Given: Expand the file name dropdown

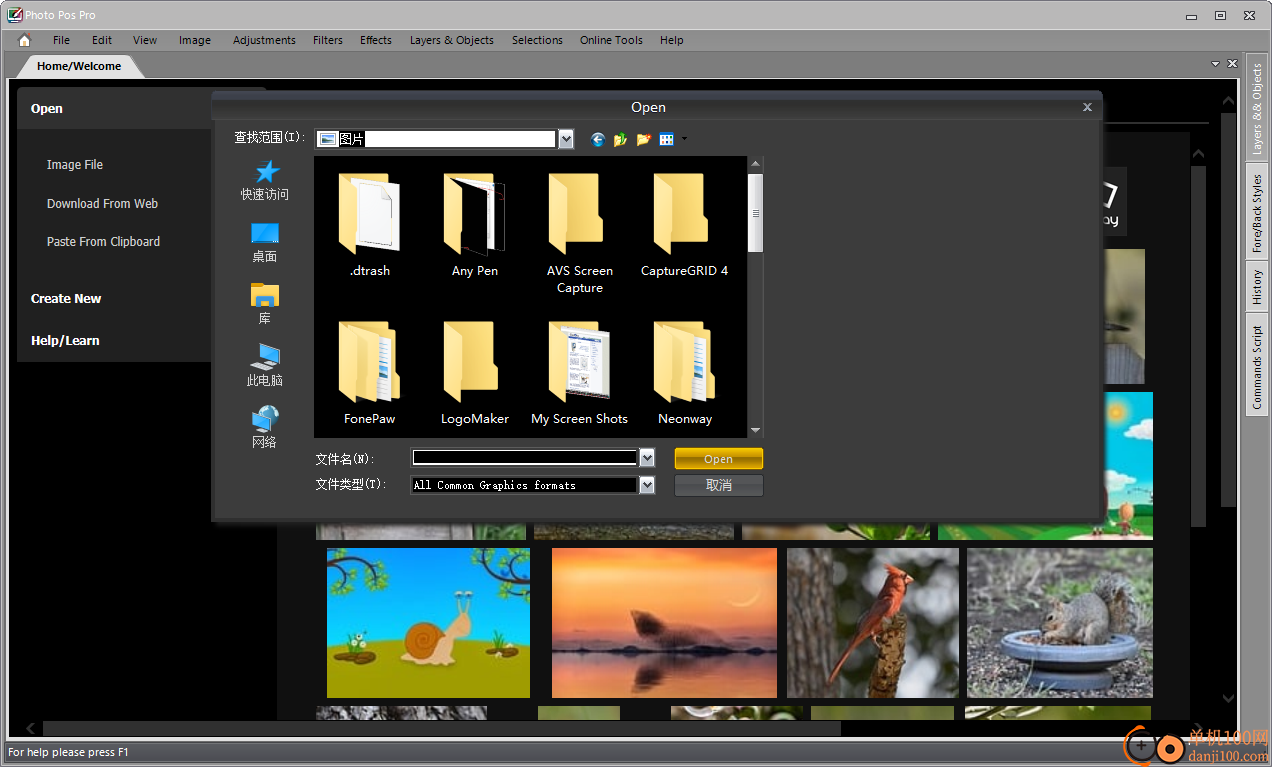Looking at the screenshot, I should [x=647, y=458].
